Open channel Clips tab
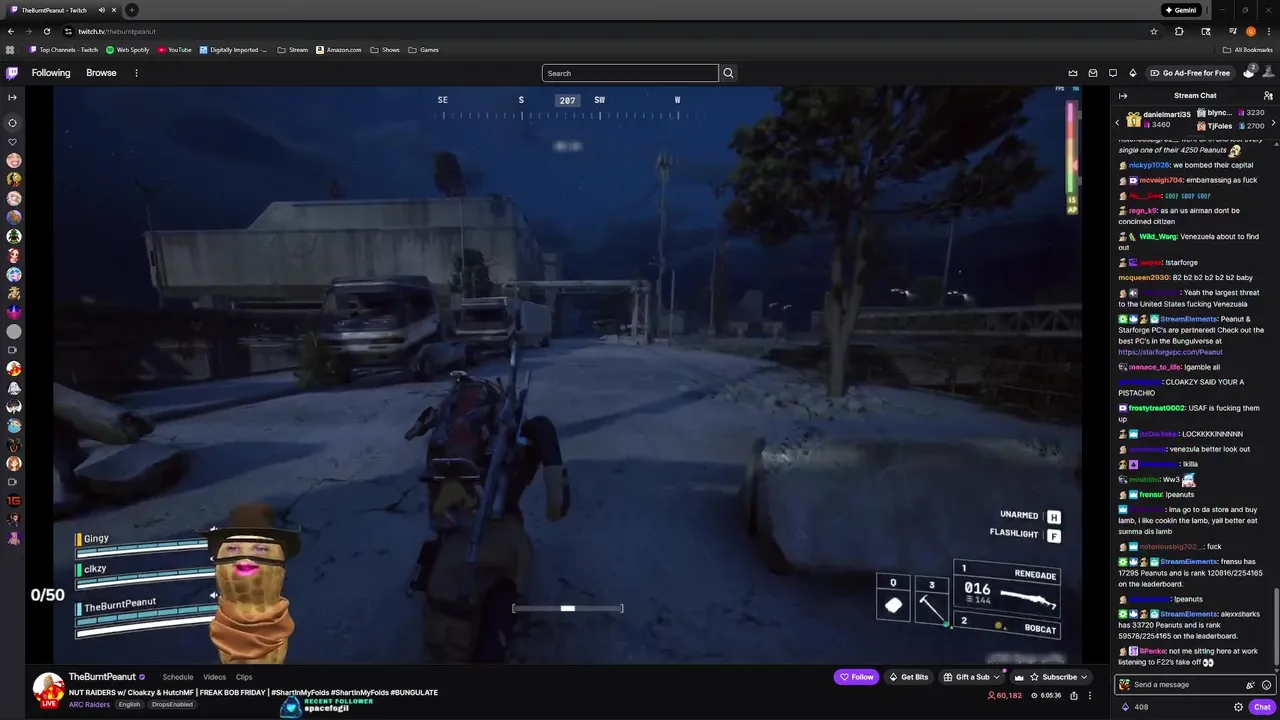The image size is (1280, 720). coord(244,677)
